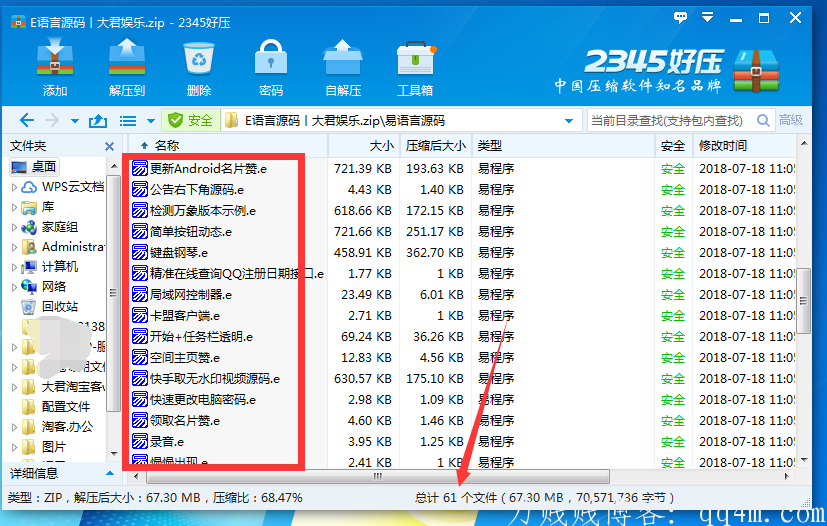Open the 高级 advanced search link
Screen dimensions: 827x526
(x=791, y=120)
